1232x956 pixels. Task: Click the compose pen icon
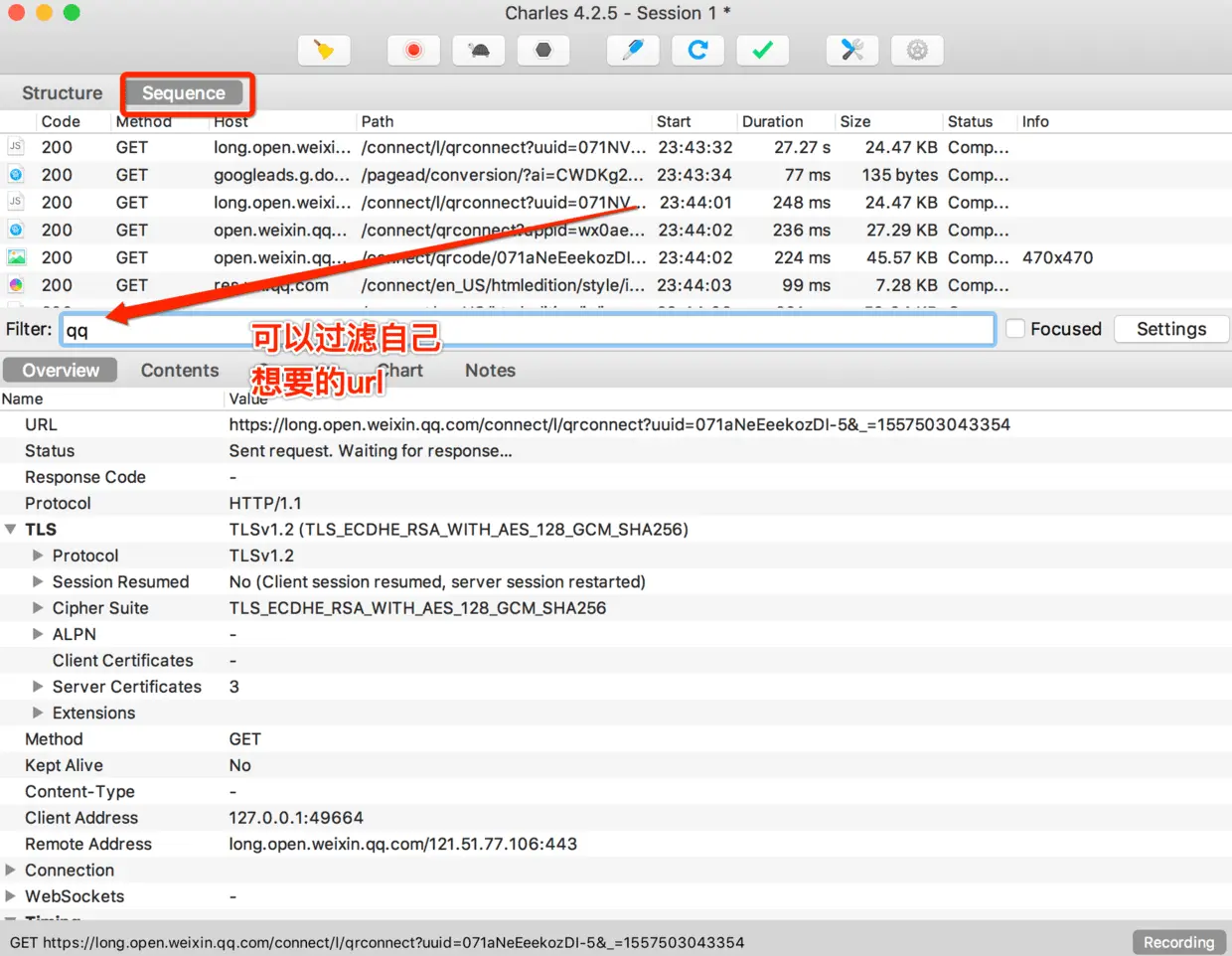633,50
